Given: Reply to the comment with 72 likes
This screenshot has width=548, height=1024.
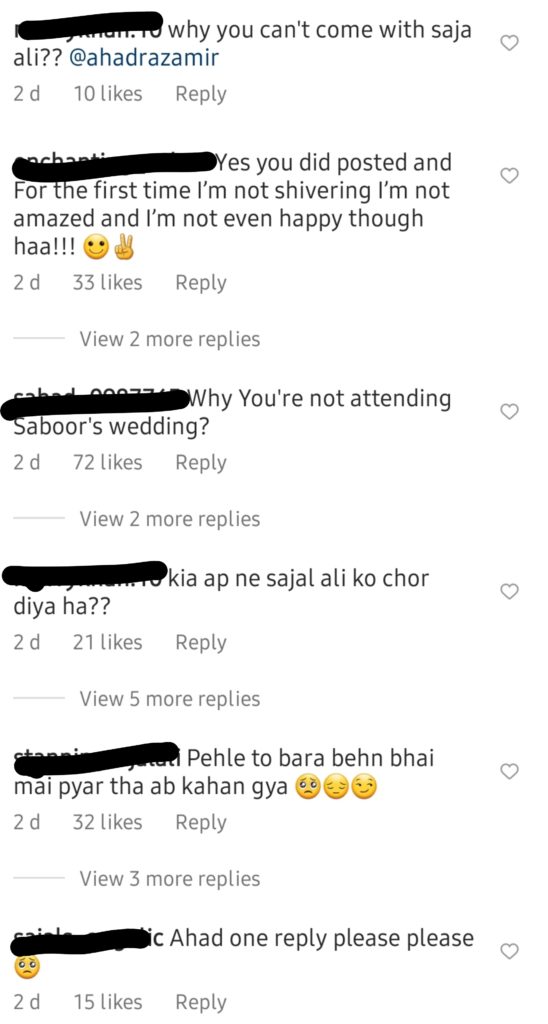Looking at the screenshot, I should 201,462.
